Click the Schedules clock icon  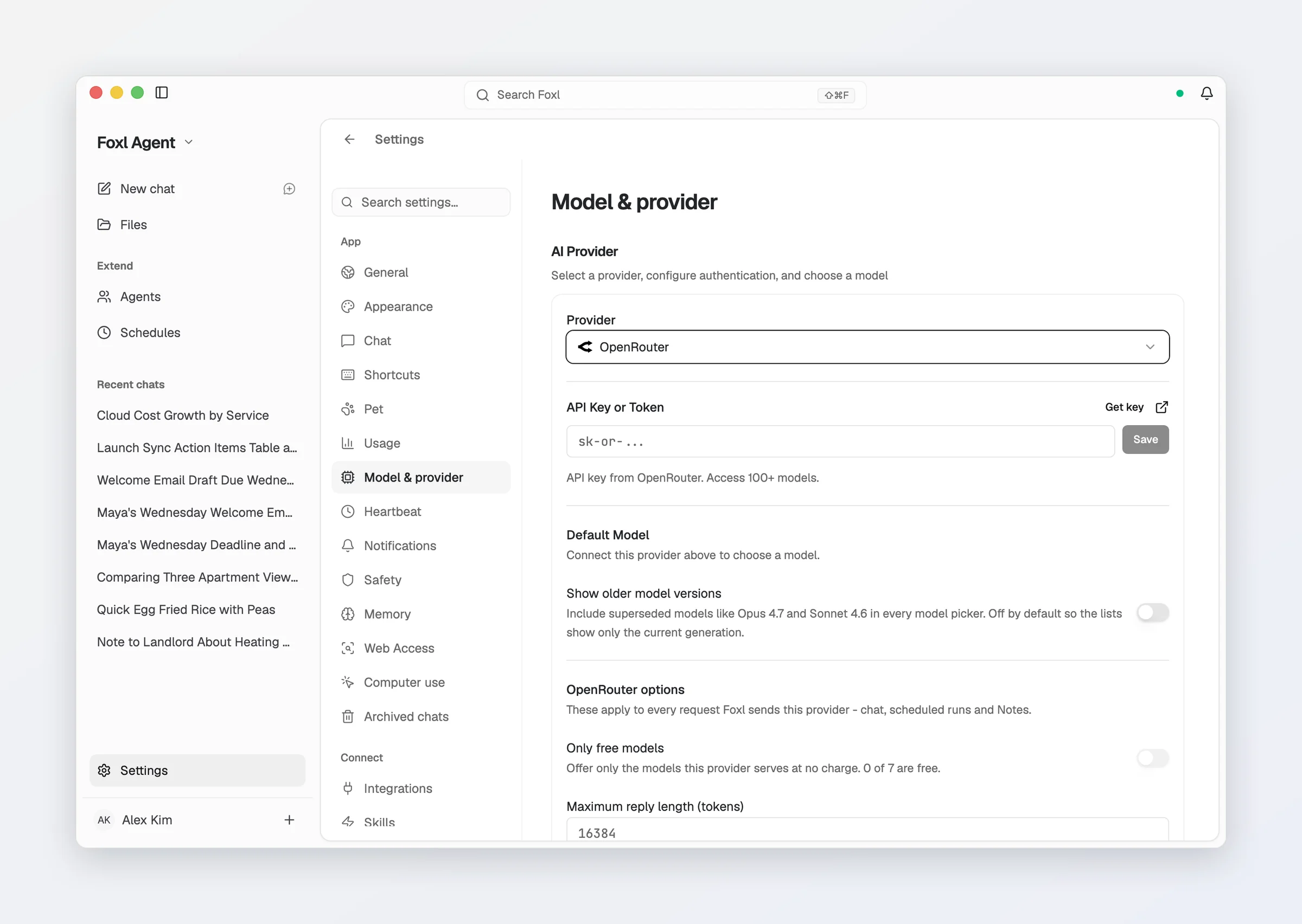[104, 333]
